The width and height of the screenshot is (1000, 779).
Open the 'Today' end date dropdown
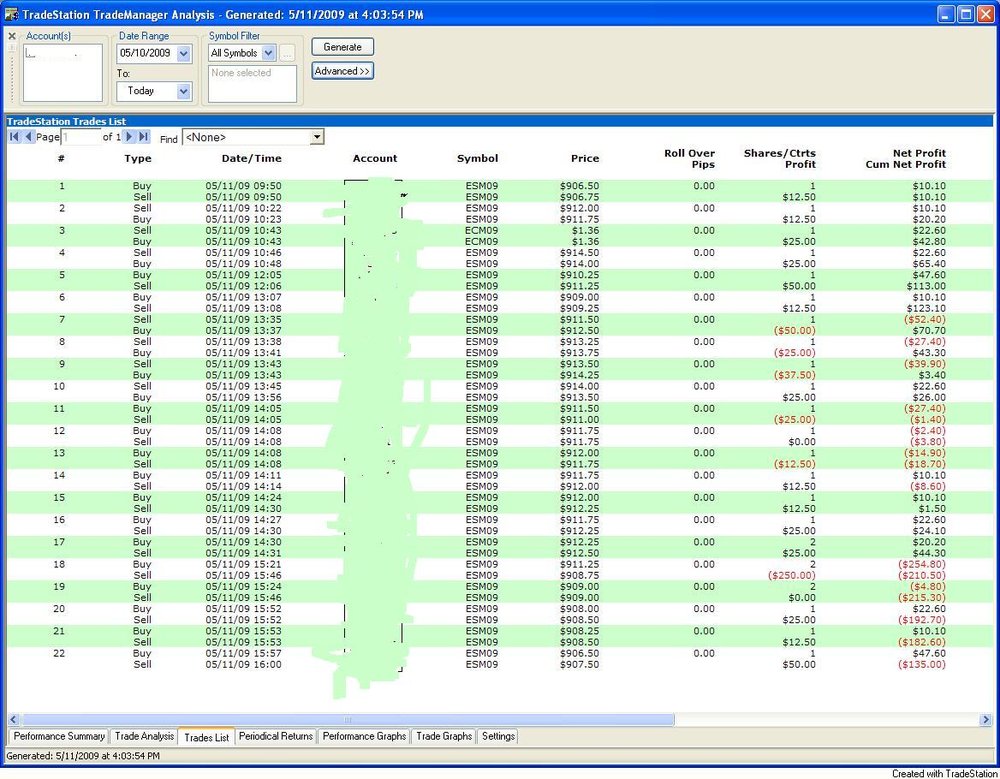(184, 91)
